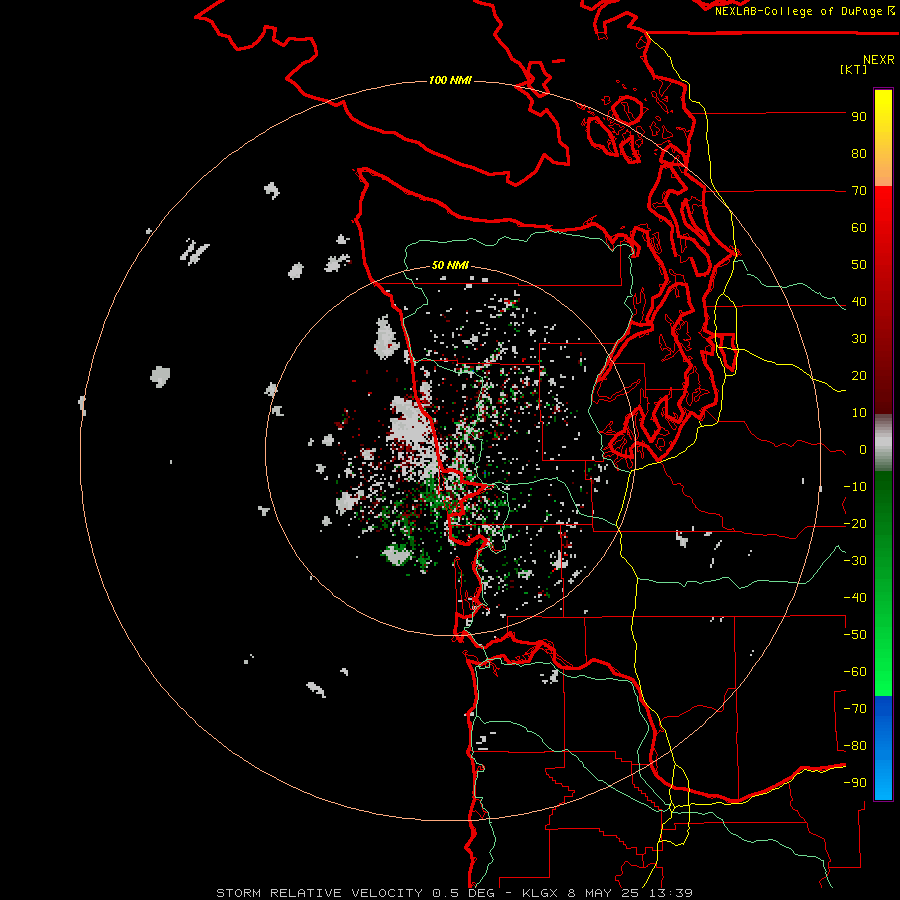This screenshot has height=900, width=900.
Task: Click the positive 90 value on the velocity scale
Action: (859, 117)
